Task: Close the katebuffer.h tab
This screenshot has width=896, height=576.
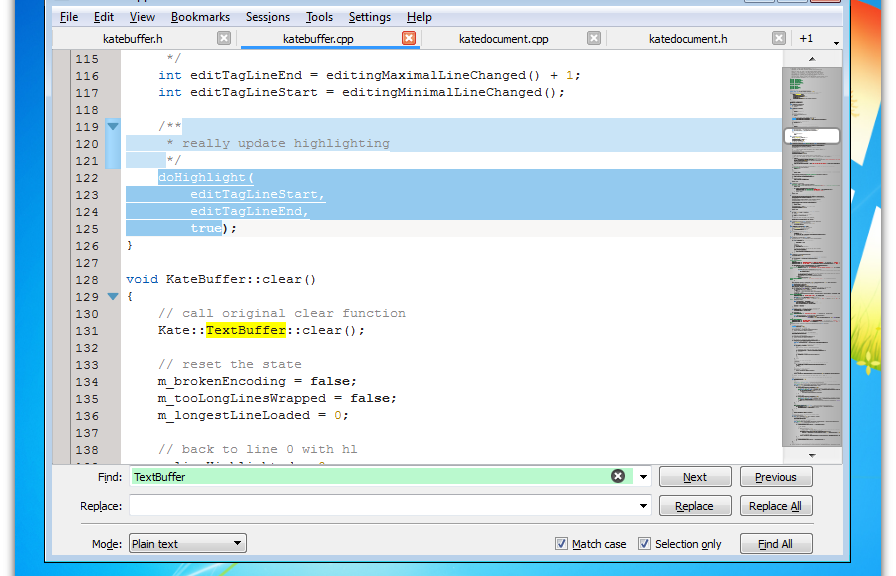Action: [x=224, y=38]
